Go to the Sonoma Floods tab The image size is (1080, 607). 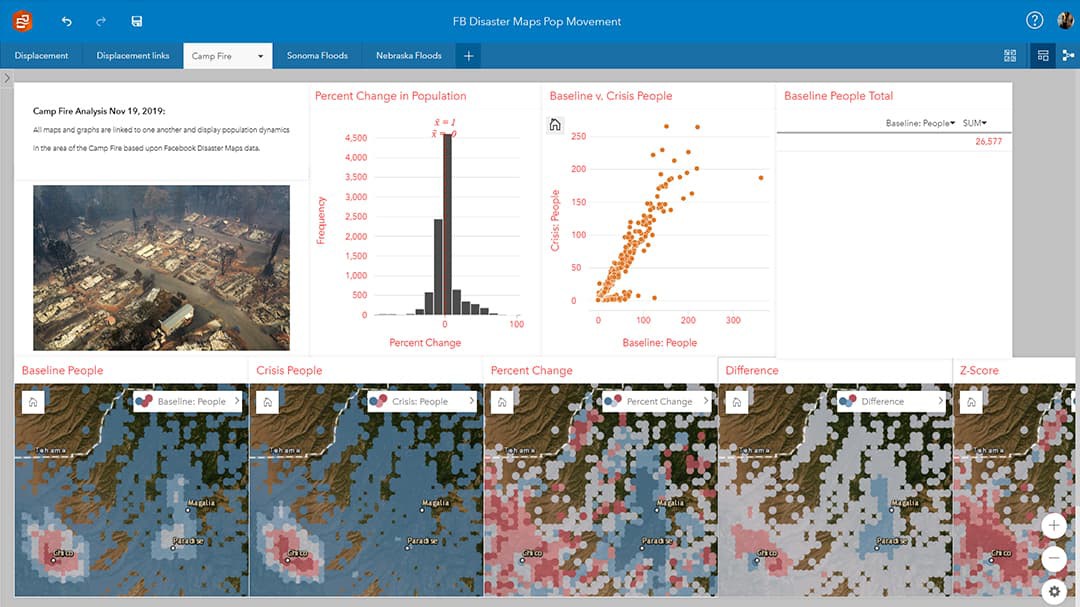317,56
